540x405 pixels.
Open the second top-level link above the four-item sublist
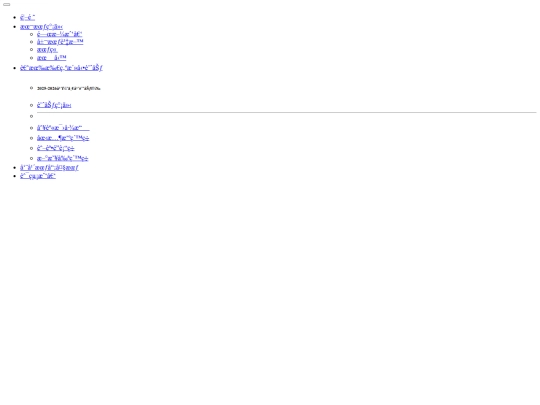click(41, 27)
